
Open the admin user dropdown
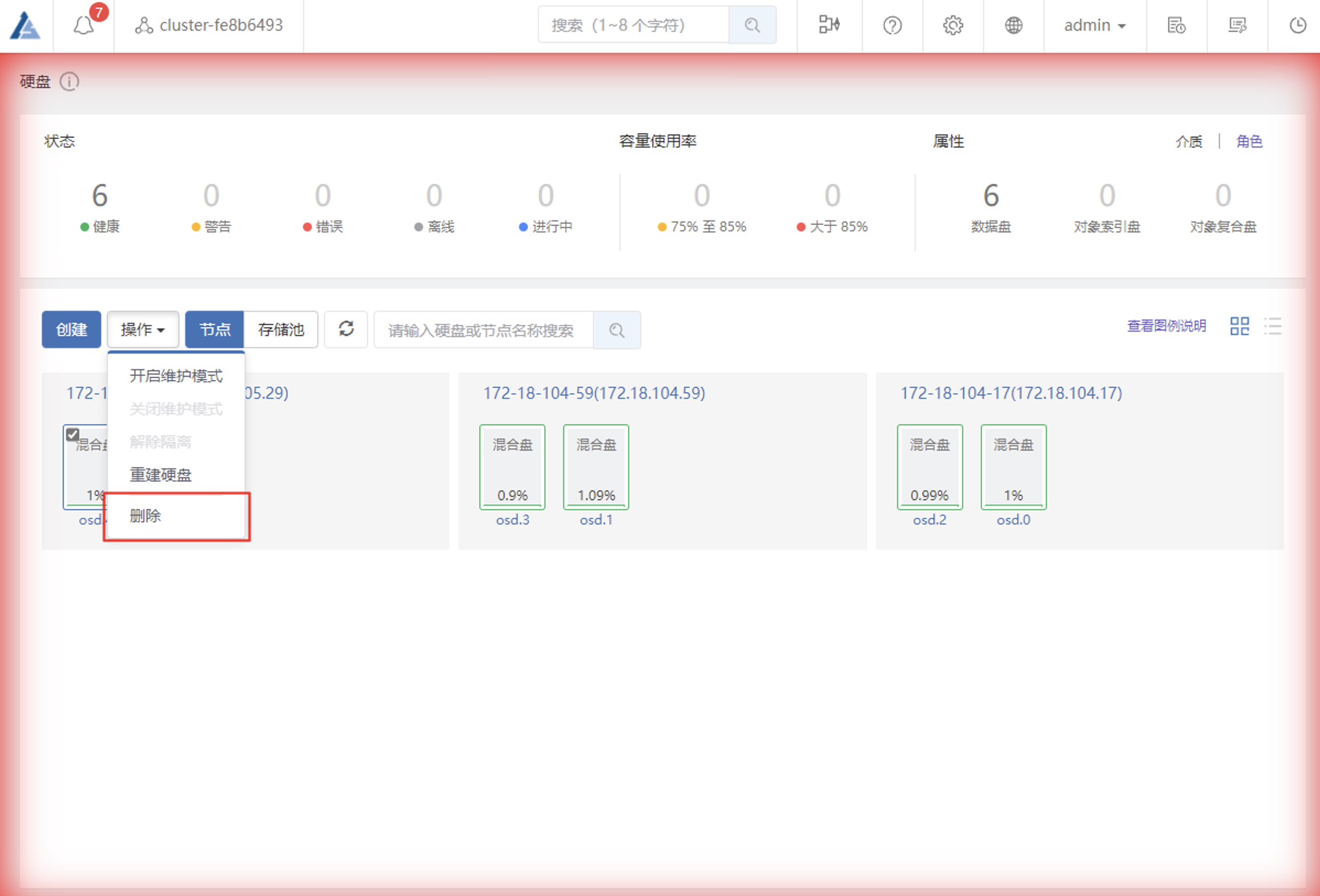pyautogui.click(x=1094, y=26)
